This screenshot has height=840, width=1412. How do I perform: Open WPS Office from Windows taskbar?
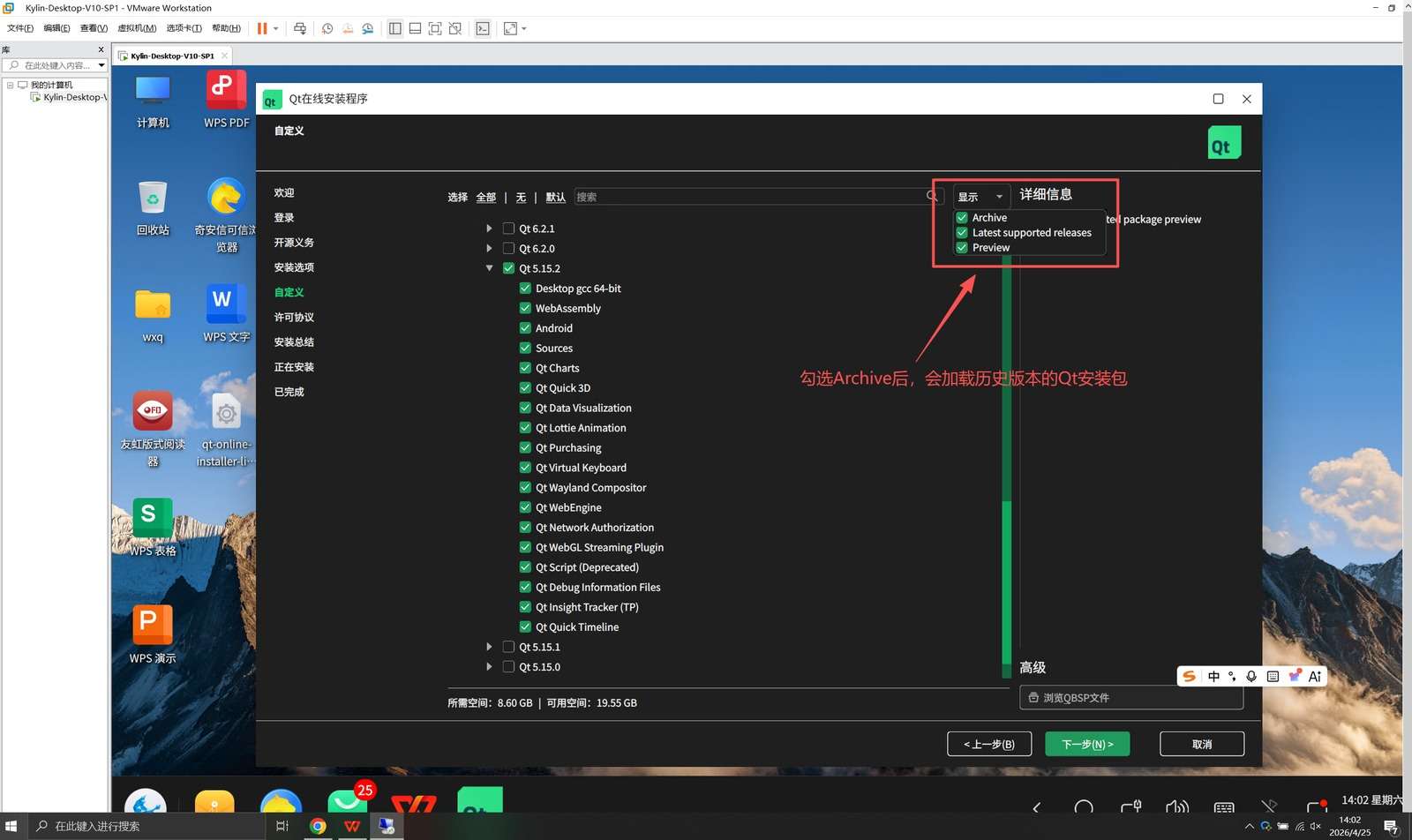pyautogui.click(x=352, y=826)
